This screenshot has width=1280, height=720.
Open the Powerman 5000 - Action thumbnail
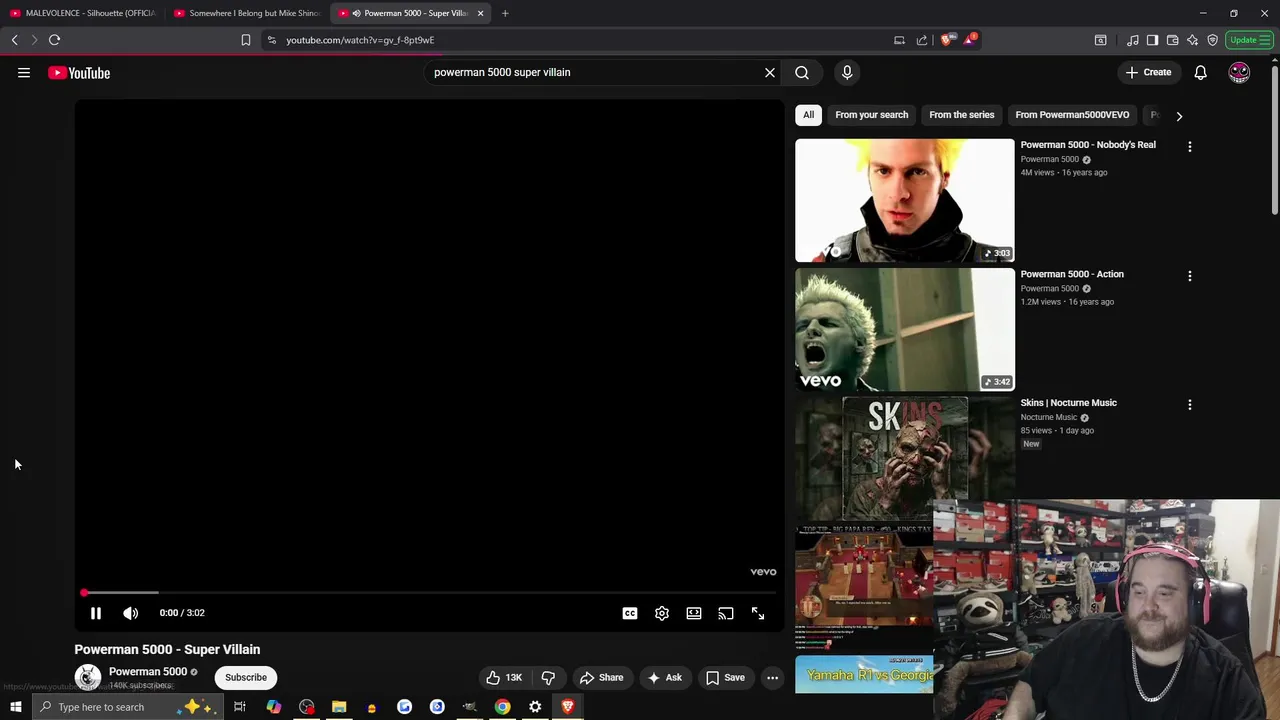904,329
